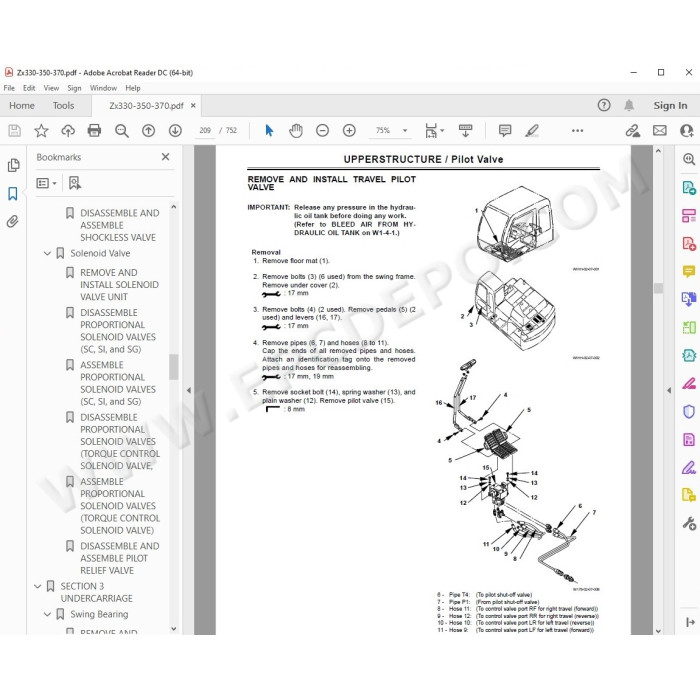Click the read mode scrolling icon
700x700 pixels.
465,130
